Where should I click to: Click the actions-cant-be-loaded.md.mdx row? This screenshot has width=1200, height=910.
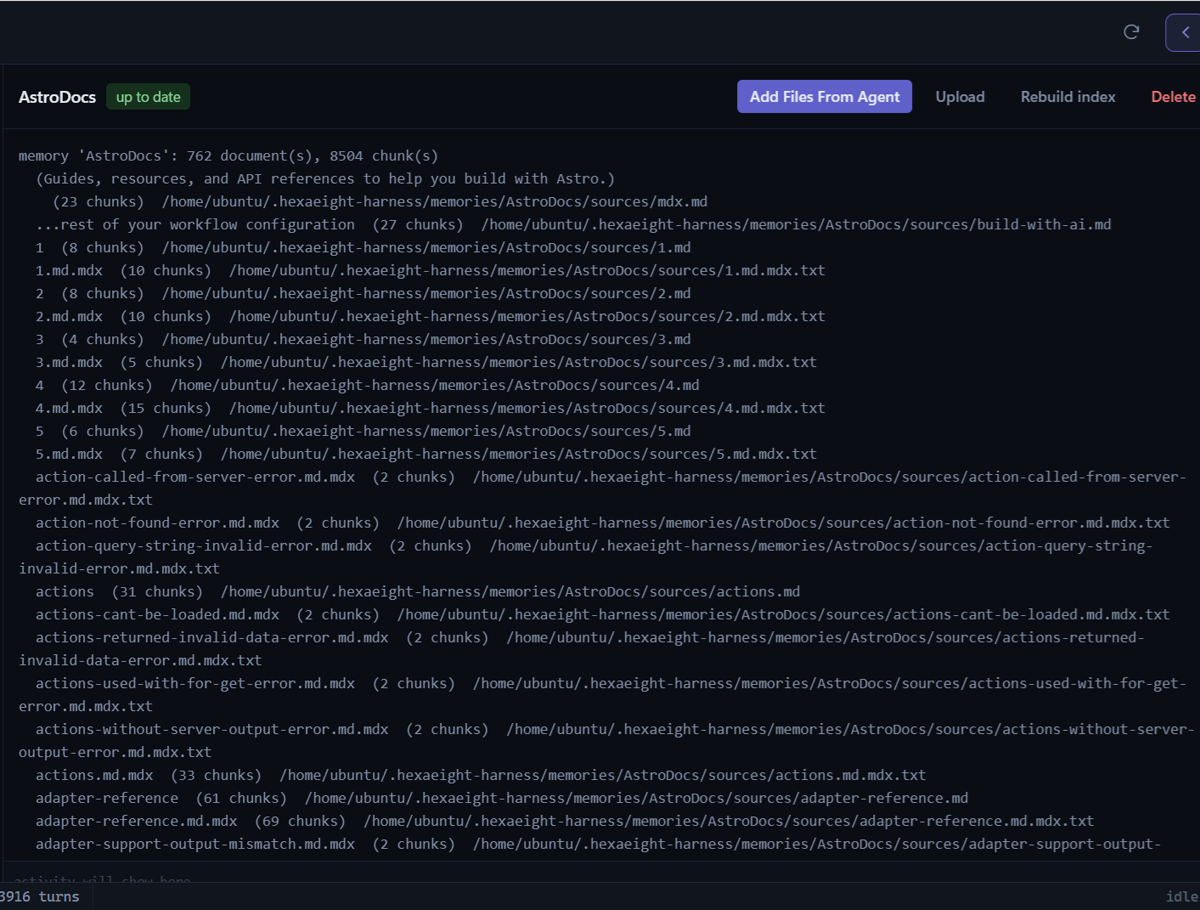(x=602, y=616)
